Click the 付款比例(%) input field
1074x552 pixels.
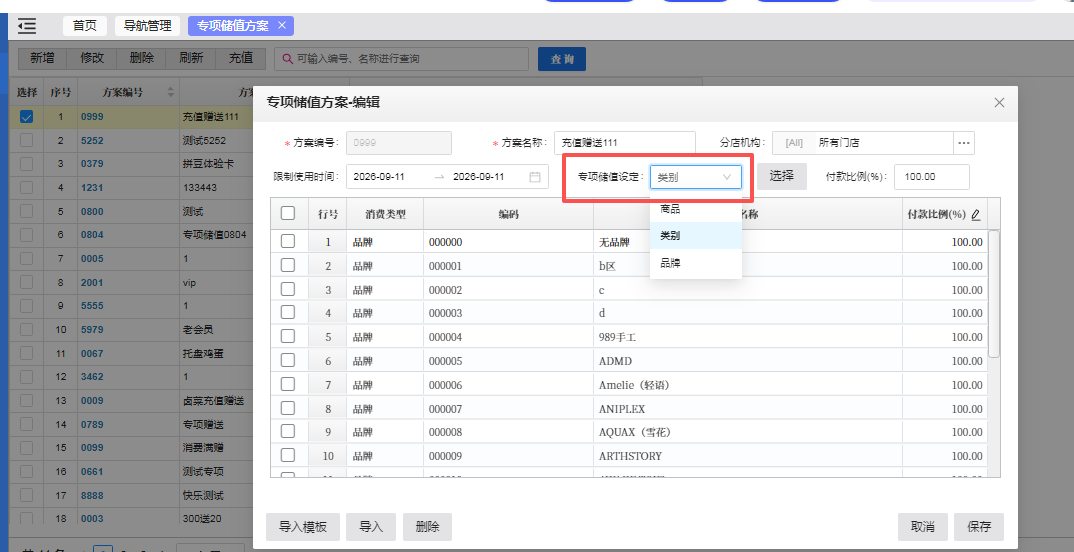tap(932, 177)
